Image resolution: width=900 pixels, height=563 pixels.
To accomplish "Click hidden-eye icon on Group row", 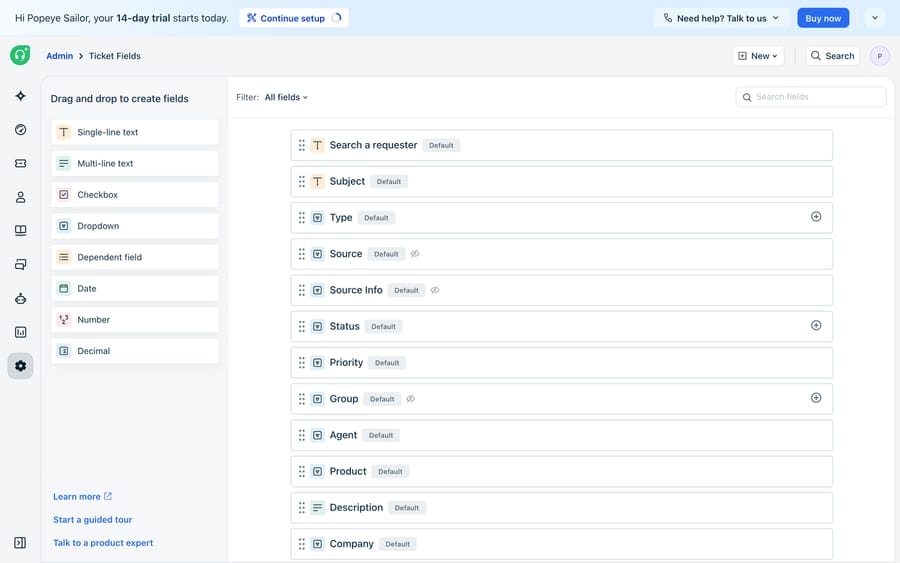I will 411,399.
